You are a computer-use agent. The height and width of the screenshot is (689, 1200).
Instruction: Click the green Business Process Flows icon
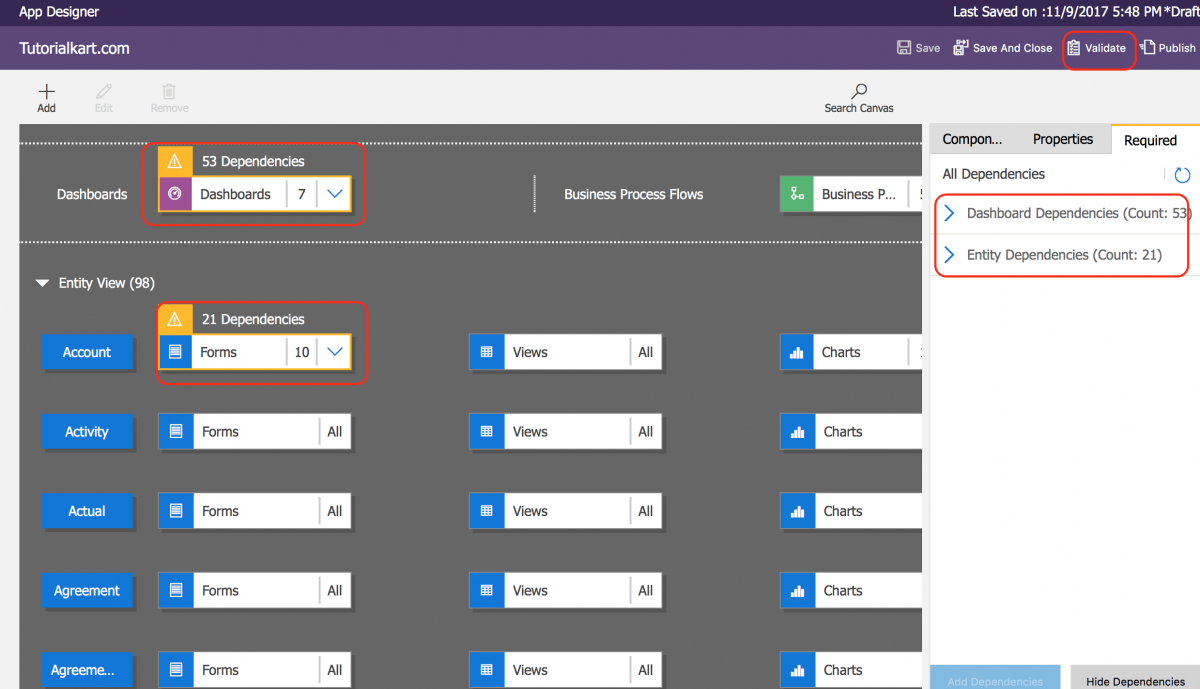796,194
